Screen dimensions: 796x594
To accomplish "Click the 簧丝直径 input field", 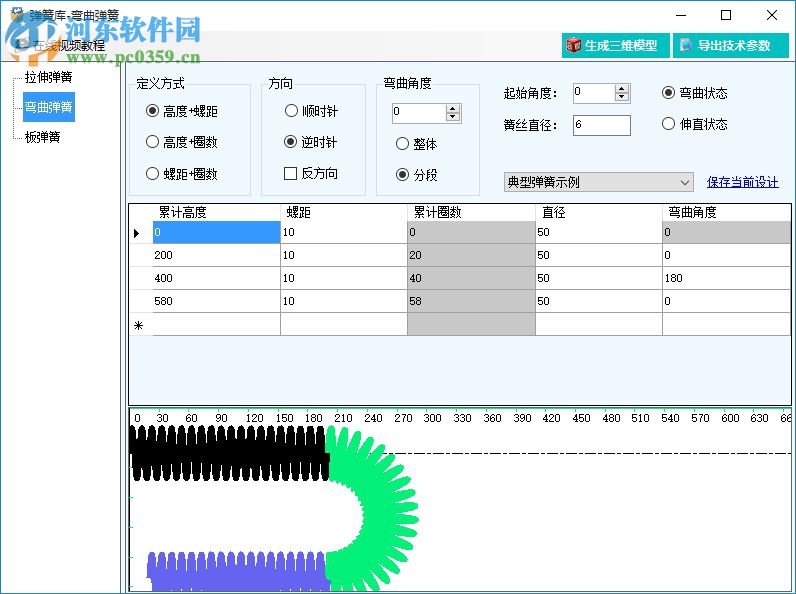I will click(602, 125).
